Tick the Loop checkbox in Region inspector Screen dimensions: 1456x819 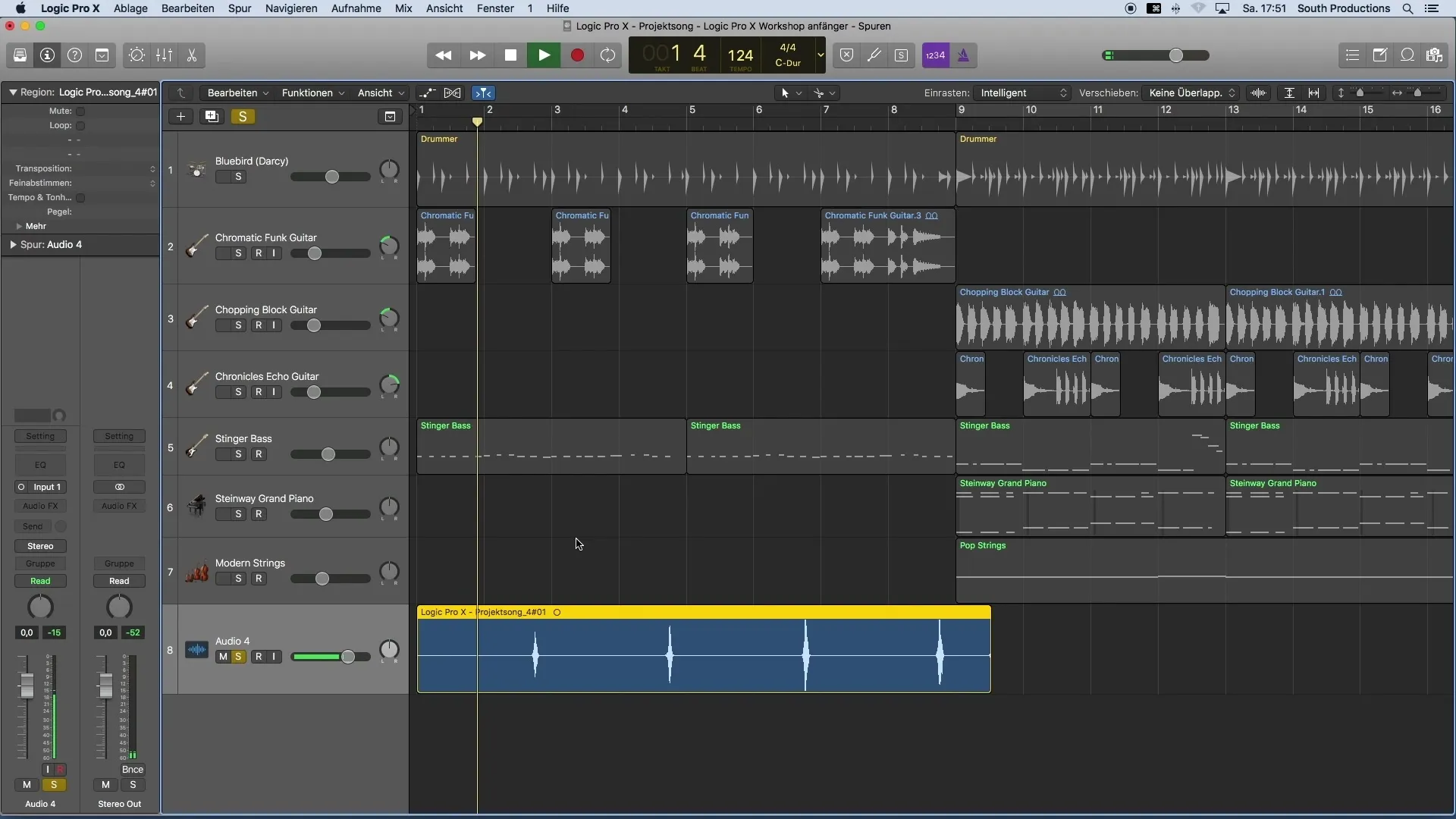coord(80,126)
